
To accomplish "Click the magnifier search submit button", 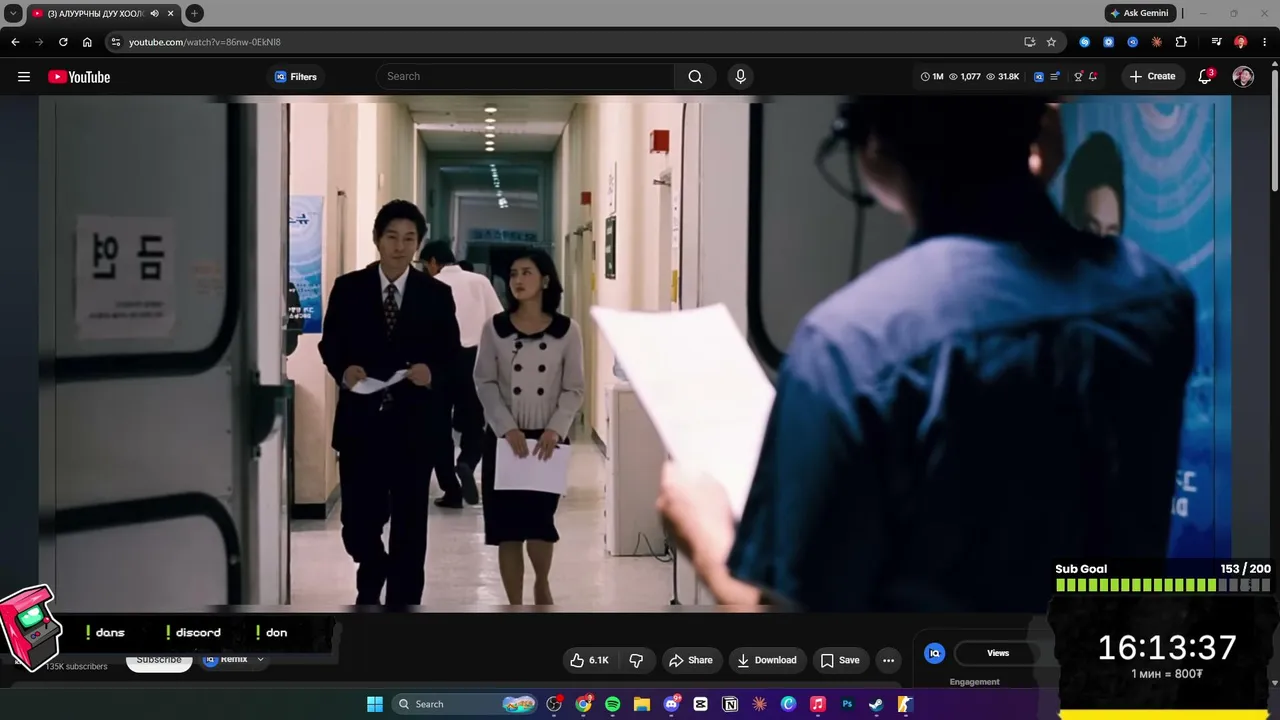I will (x=695, y=77).
